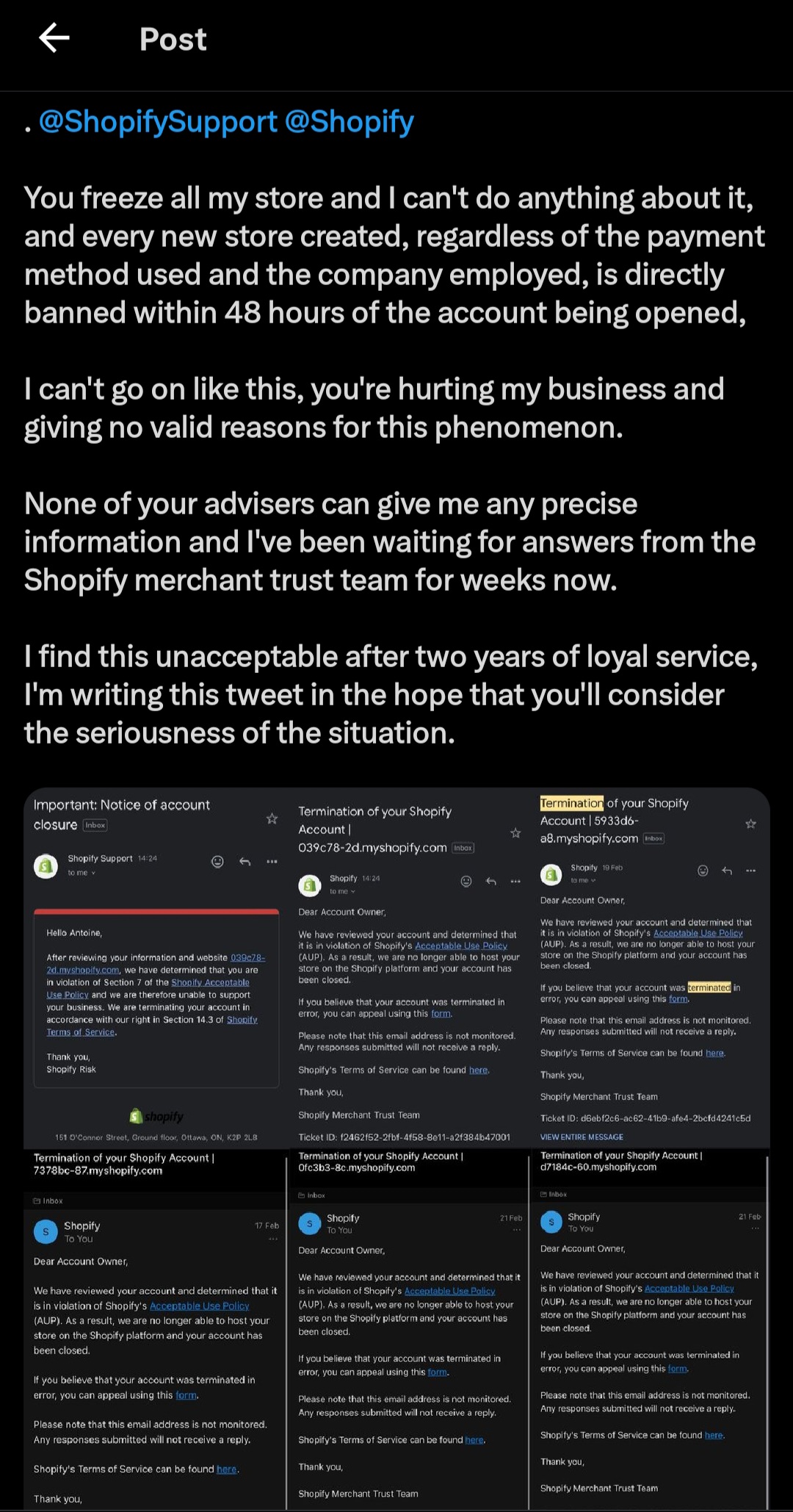The image size is (793, 1512).
Task: Click emoji reaction icon in Shopify Support email
Action: [x=217, y=861]
